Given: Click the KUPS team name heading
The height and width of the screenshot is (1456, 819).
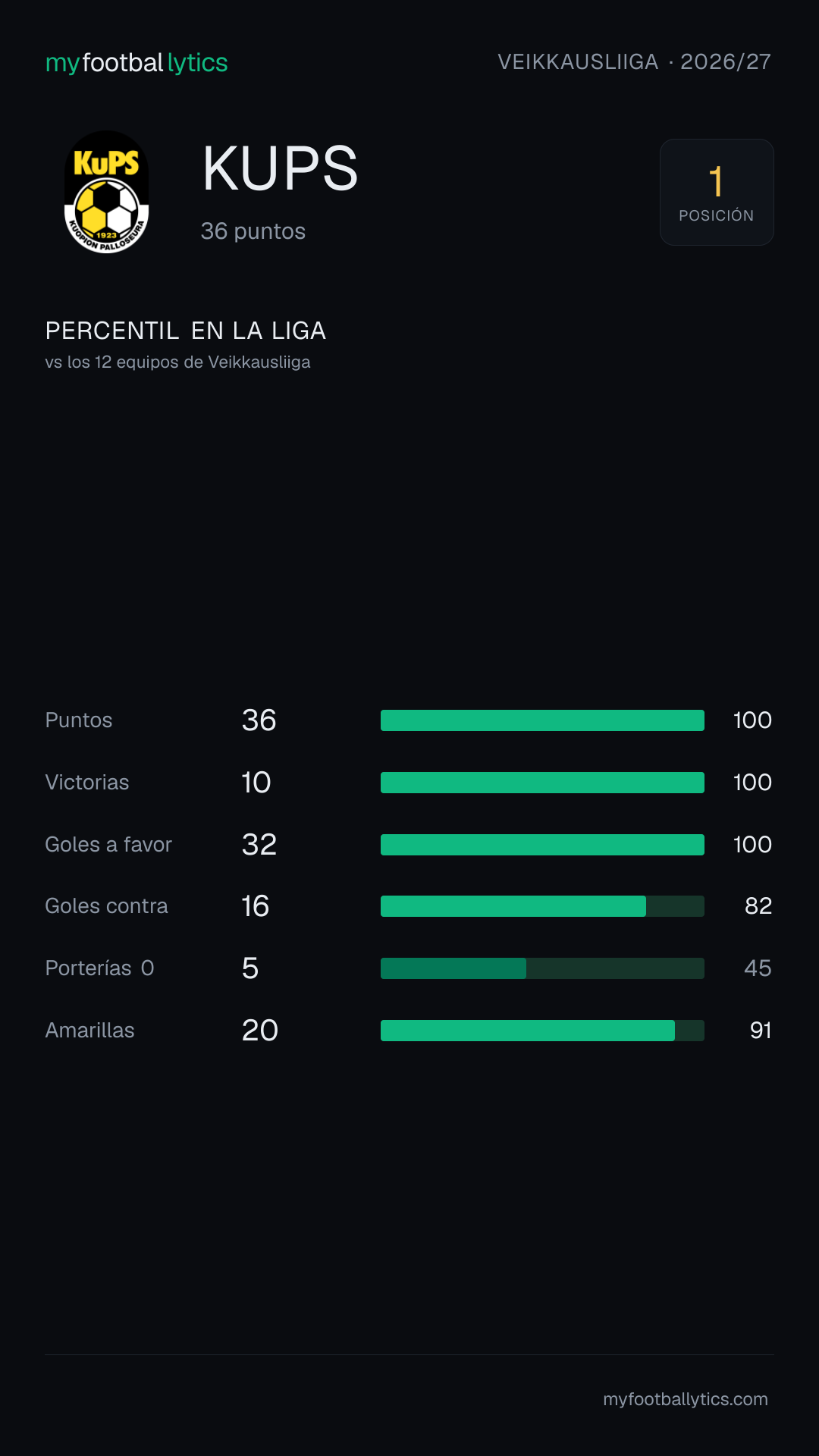Looking at the screenshot, I should point(280,168).
